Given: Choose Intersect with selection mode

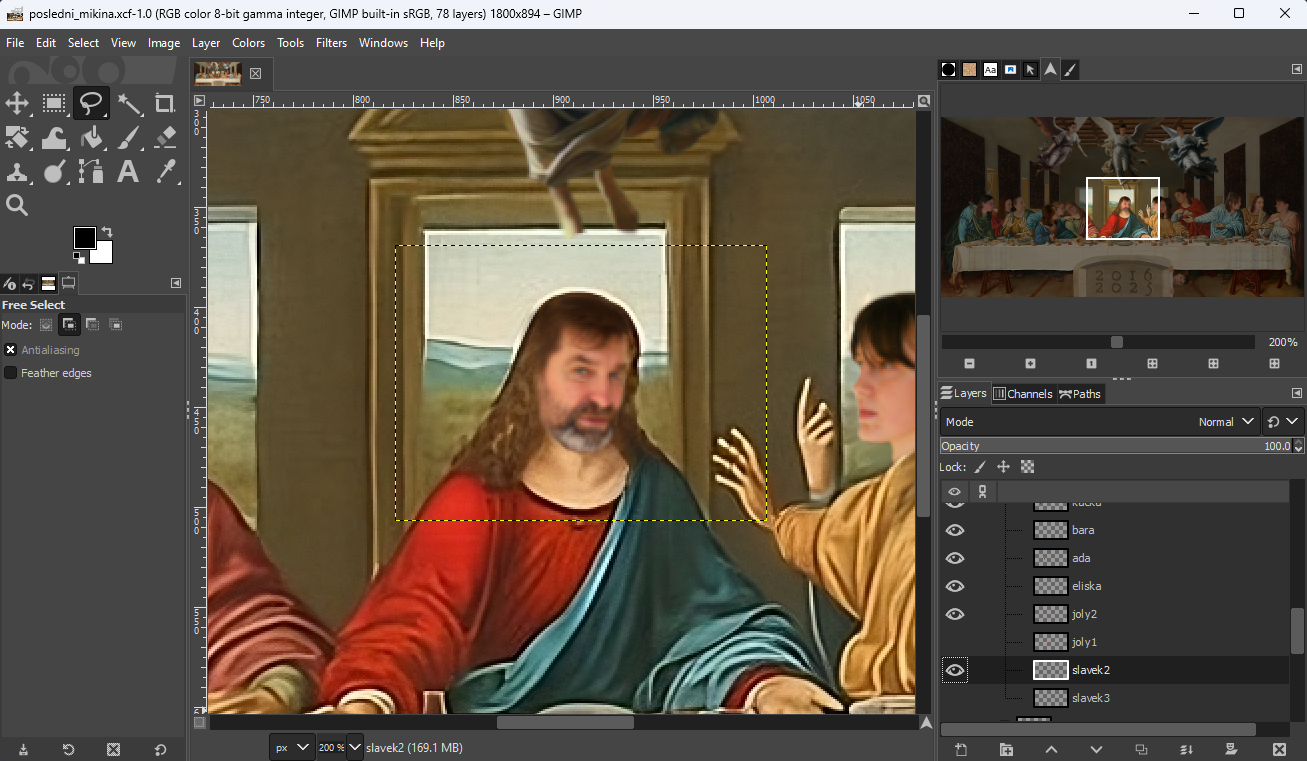Looking at the screenshot, I should click(x=115, y=325).
